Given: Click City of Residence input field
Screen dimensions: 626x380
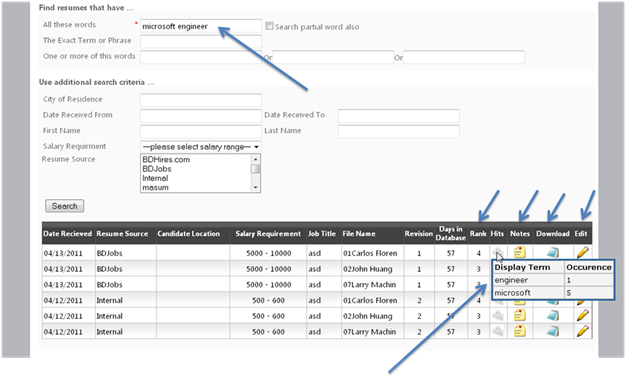Looking at the screenshot, I should pos(201,100).
